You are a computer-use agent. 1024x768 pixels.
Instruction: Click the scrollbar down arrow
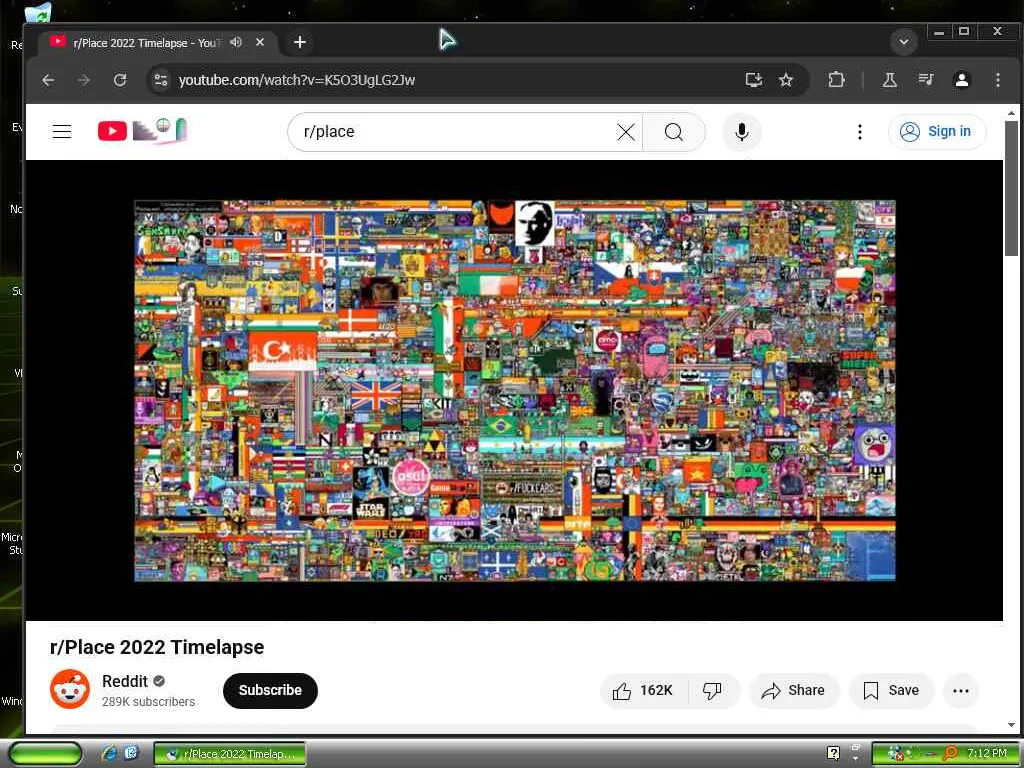(x=1011, y=724)
